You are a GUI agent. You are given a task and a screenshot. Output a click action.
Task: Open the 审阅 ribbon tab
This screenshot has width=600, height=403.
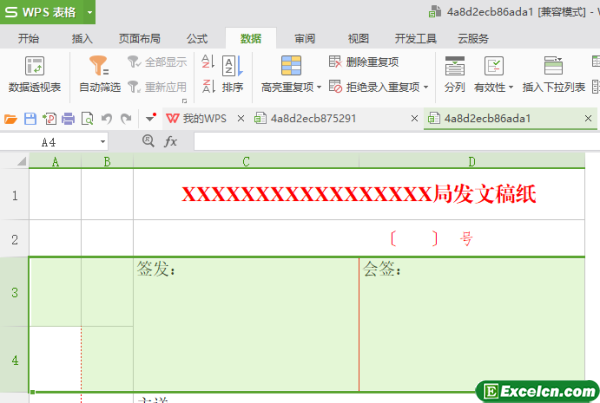point(305,39)
